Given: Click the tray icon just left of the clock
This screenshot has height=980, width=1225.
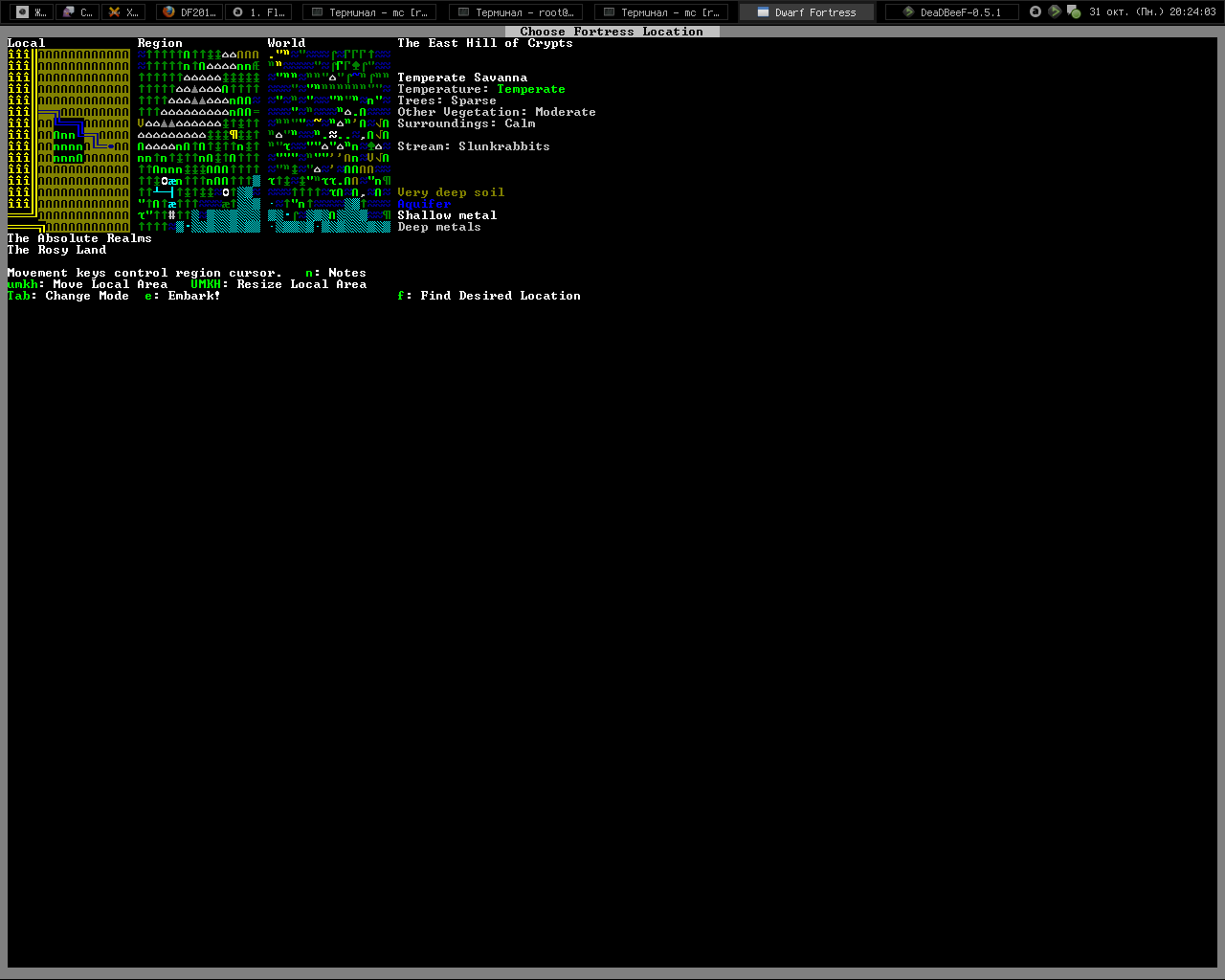Looking at the screenshot, I should click(1074, 12).
